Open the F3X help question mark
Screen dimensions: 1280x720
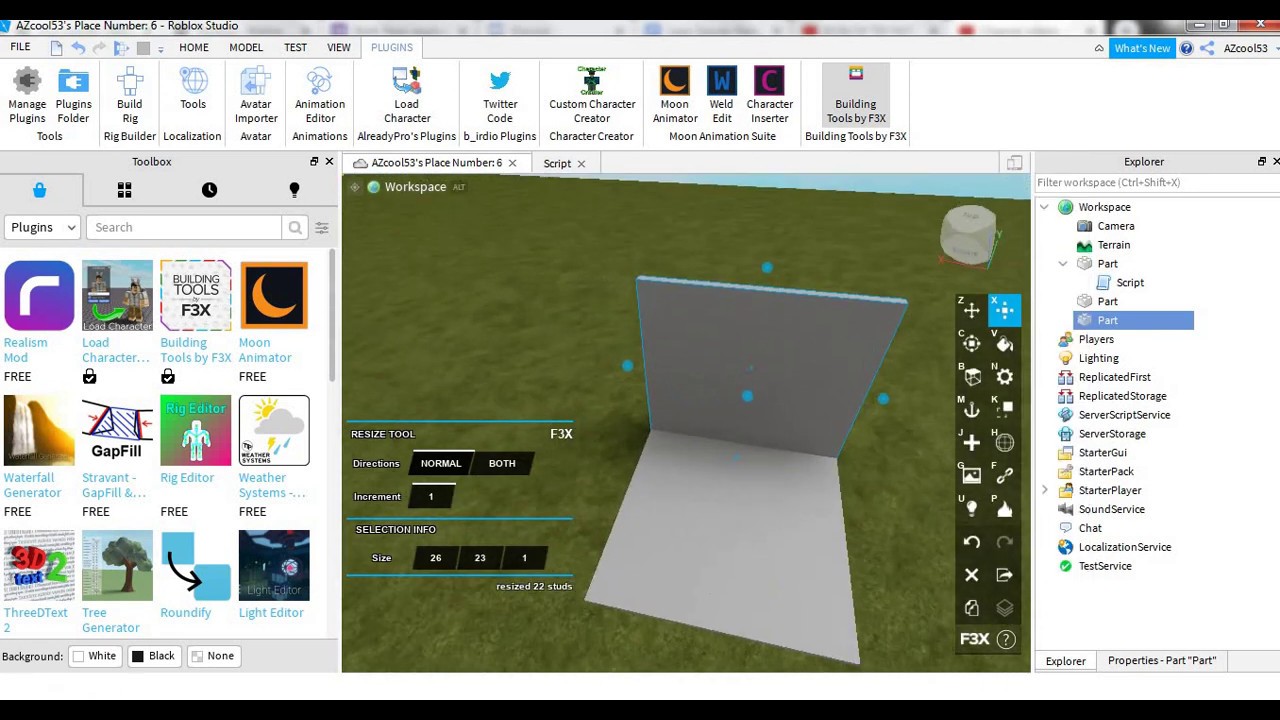coord(1006,639)
